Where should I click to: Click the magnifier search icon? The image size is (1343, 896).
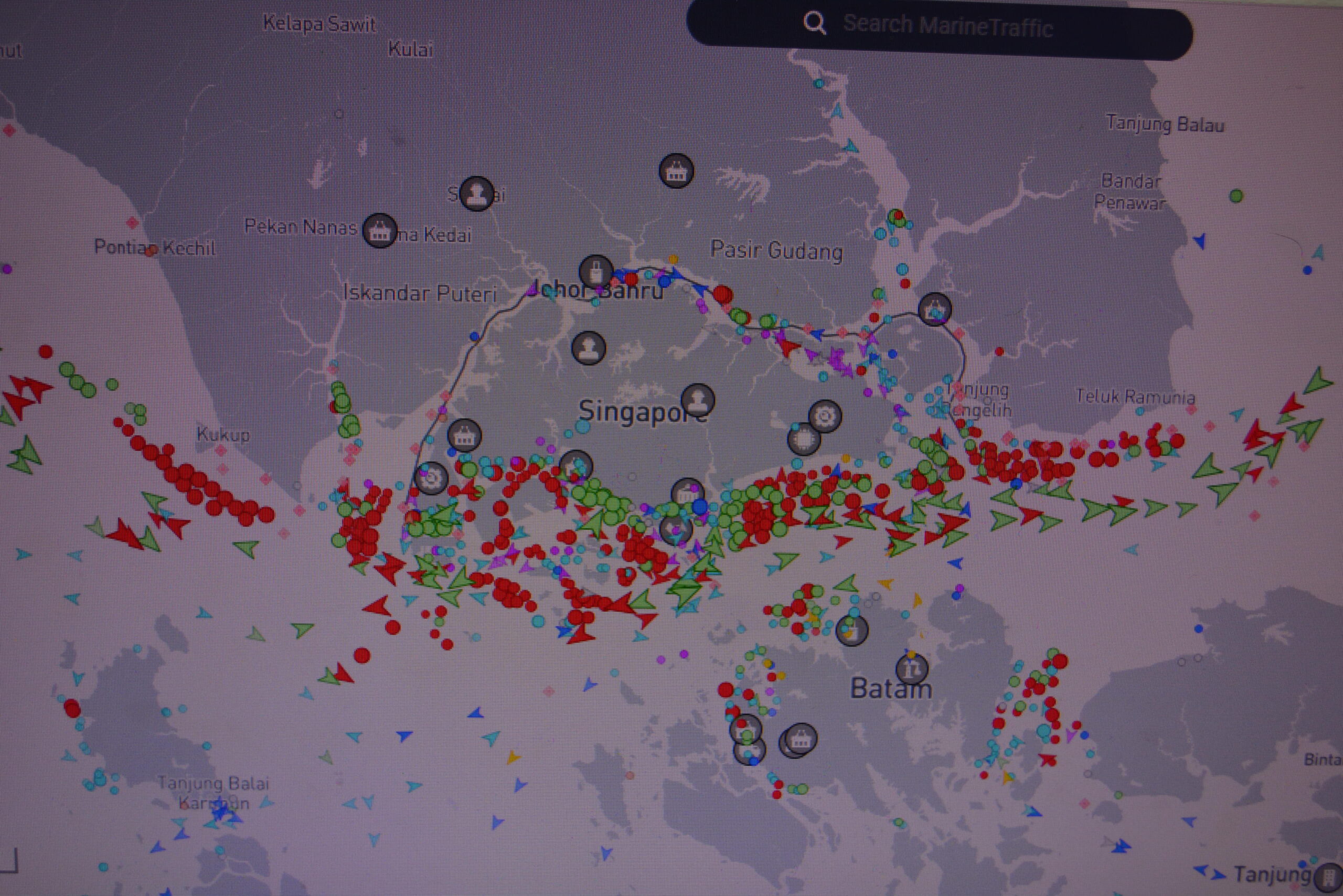tap(814, 24)
